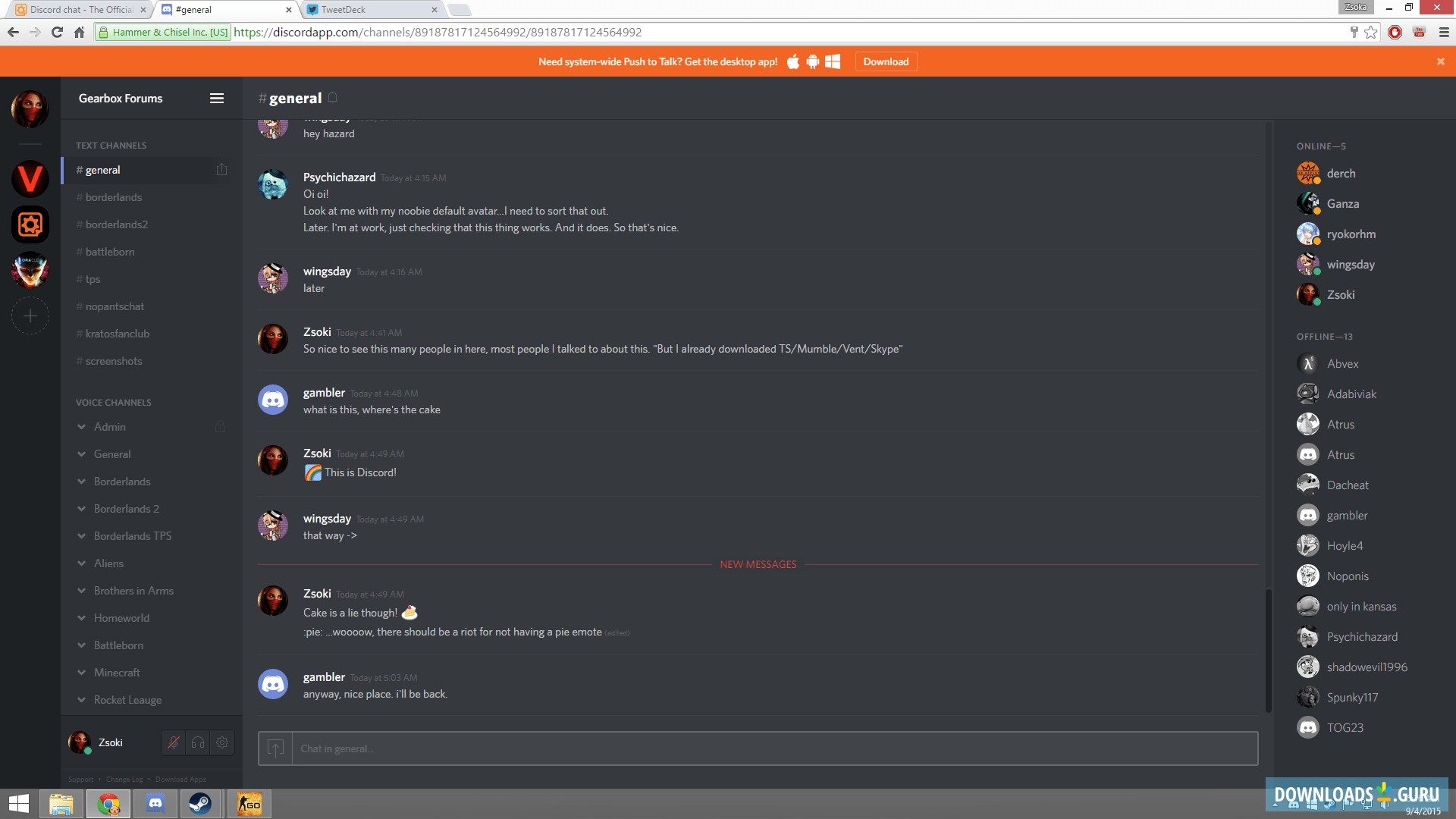1456x819 pixels.
Task: Click the Gearbox Forums server icon
Action: click(x=30, y=225)
